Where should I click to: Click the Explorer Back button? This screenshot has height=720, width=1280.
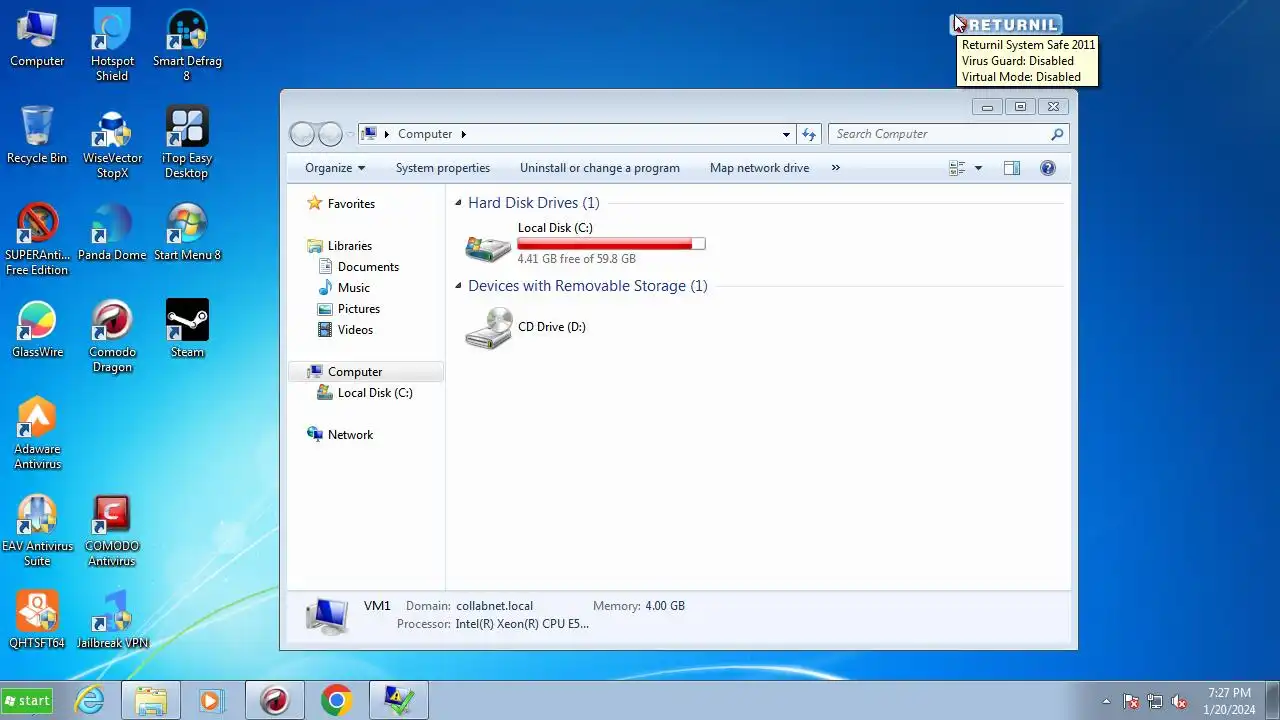tap(302, 134)
